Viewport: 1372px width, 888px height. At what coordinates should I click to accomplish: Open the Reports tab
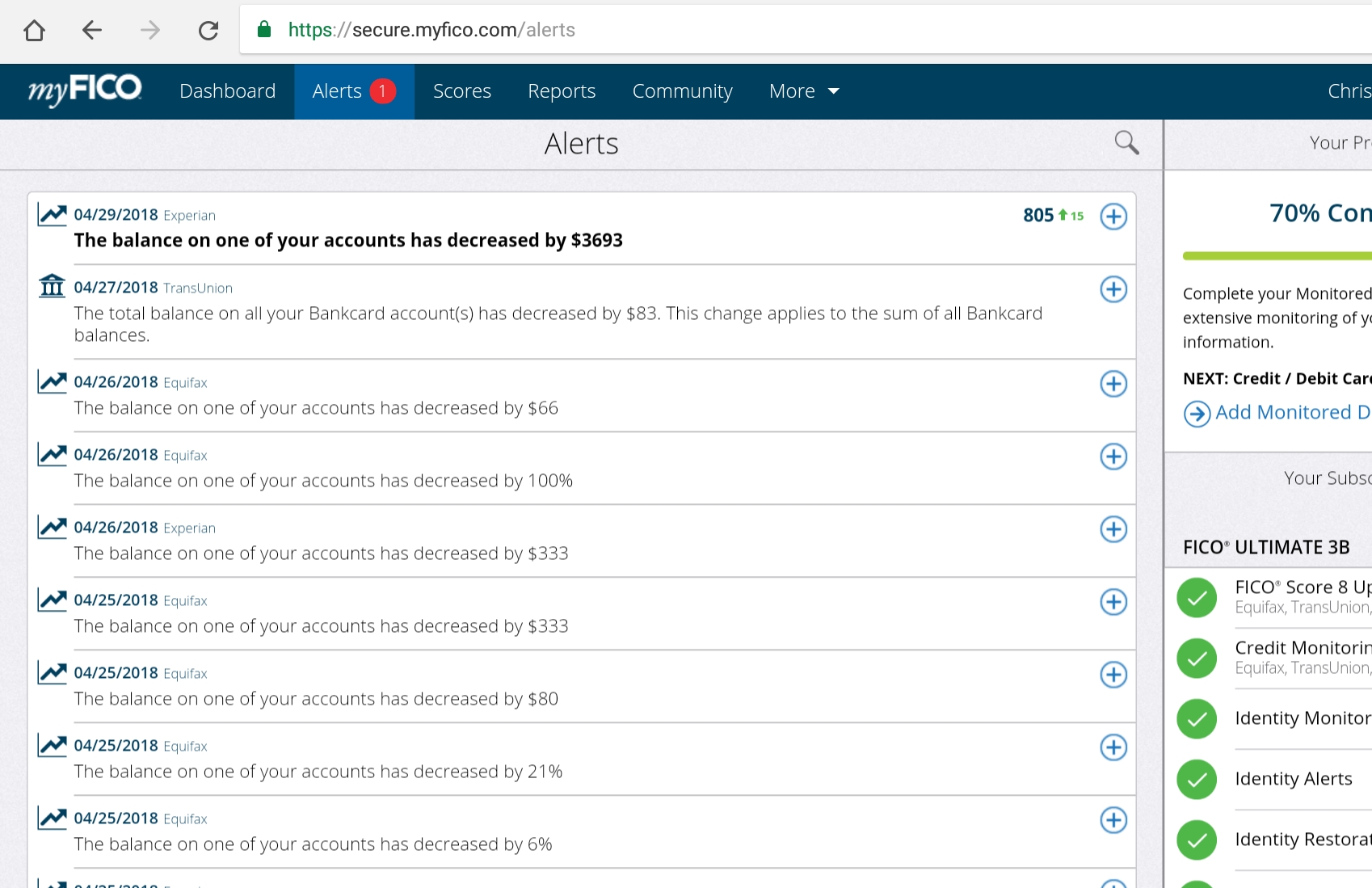coord(562,91)
